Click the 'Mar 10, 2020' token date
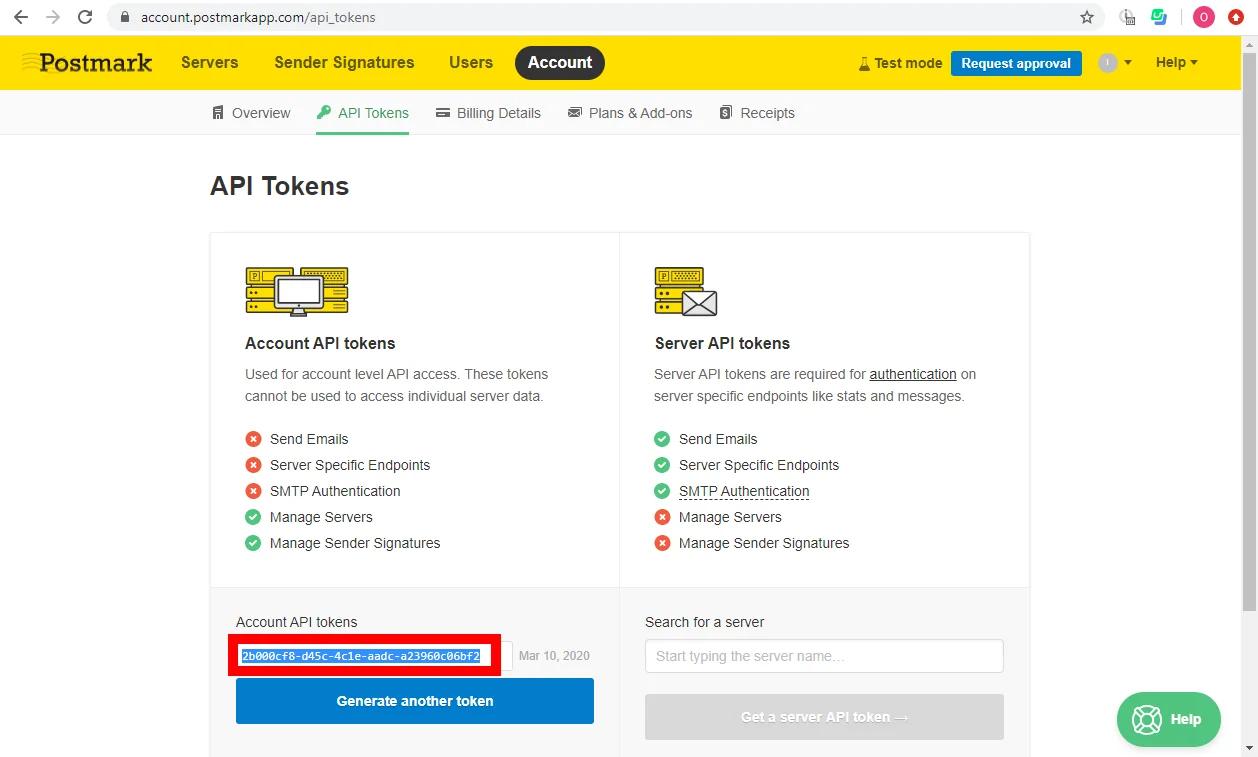This screenshot has height=757, width=1258. (x=554, y=656)
